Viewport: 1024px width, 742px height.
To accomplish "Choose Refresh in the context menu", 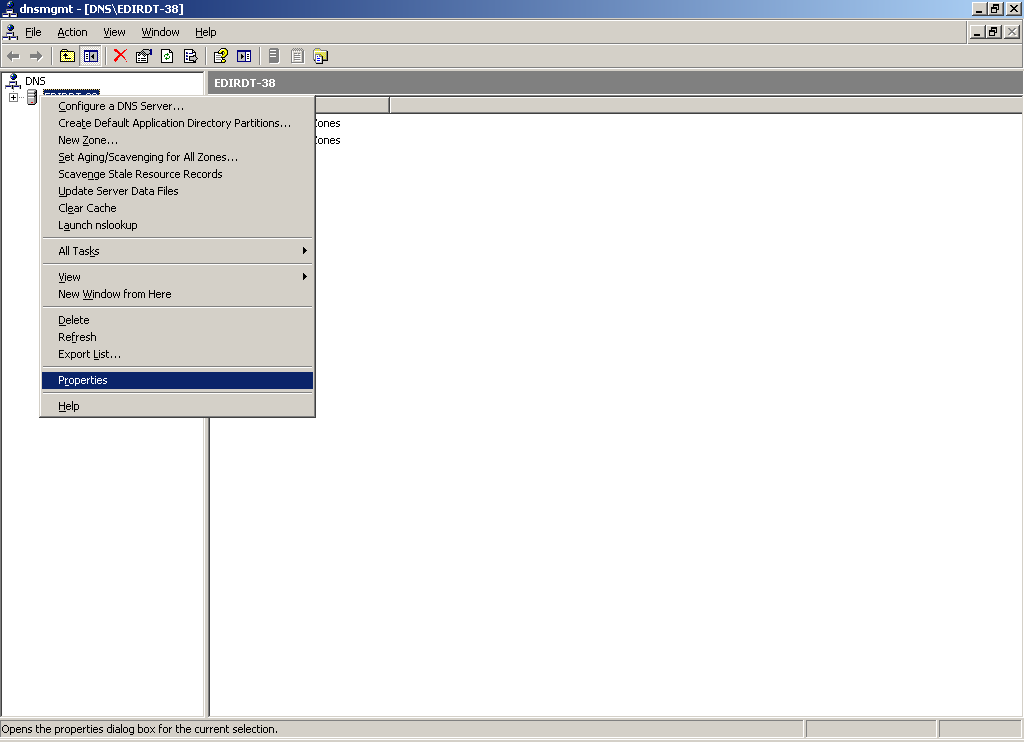I will pyautogui.click(x=177, y=337).
